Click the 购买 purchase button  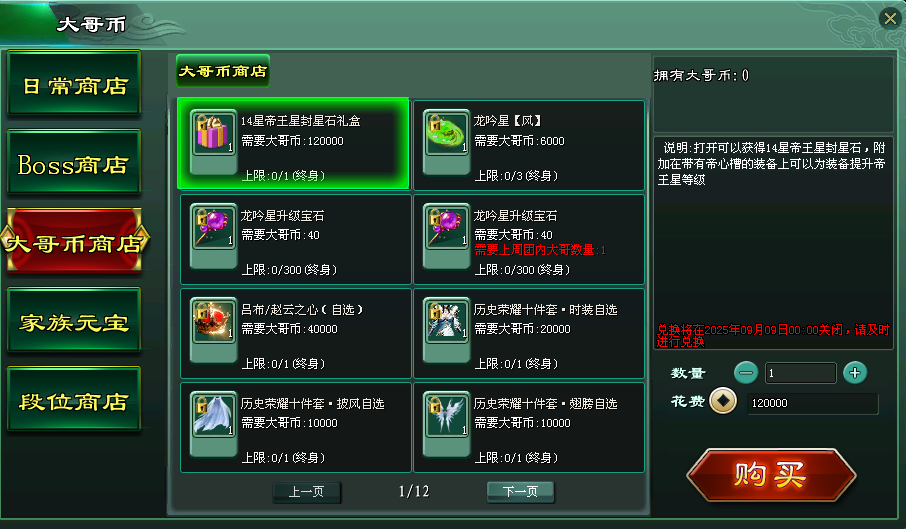(771, 474)
